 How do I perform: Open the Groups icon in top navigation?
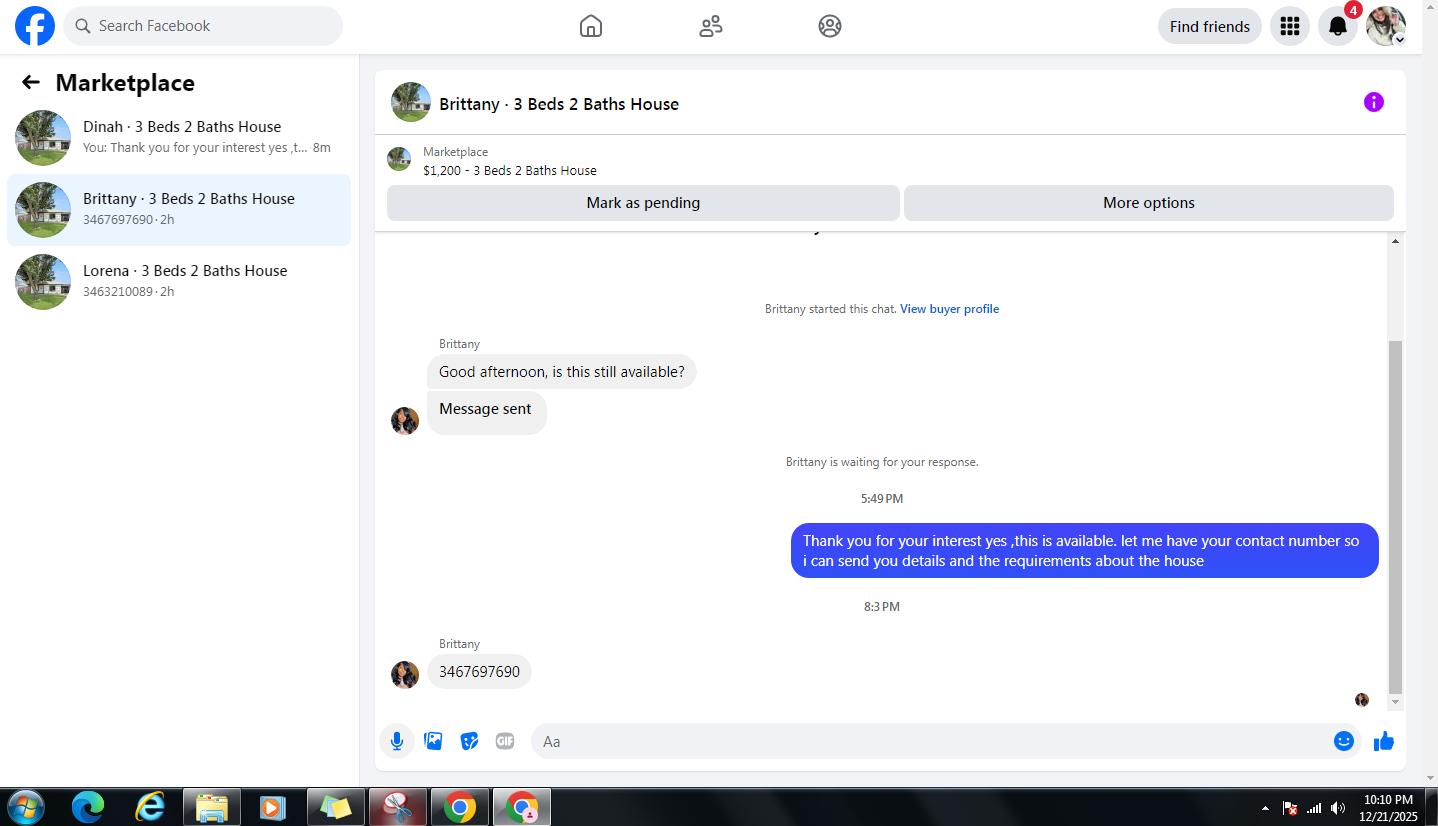(x=830, y=26)
